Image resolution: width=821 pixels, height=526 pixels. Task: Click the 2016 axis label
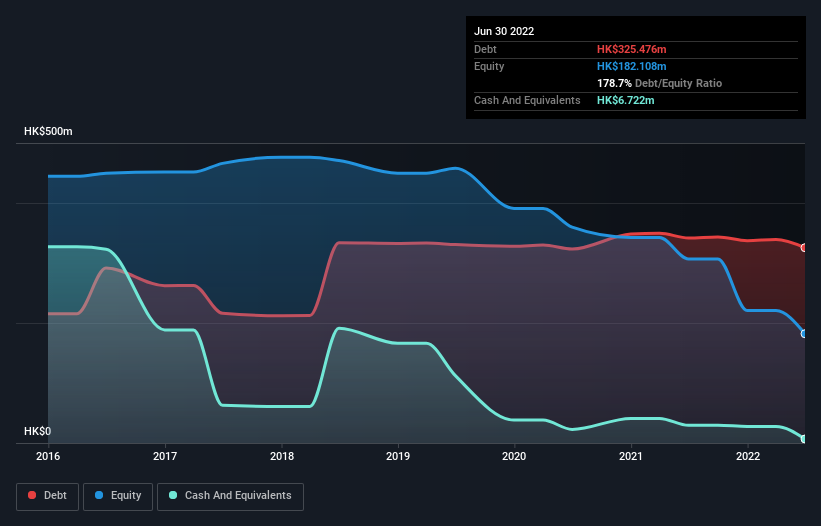pos(48,456)
